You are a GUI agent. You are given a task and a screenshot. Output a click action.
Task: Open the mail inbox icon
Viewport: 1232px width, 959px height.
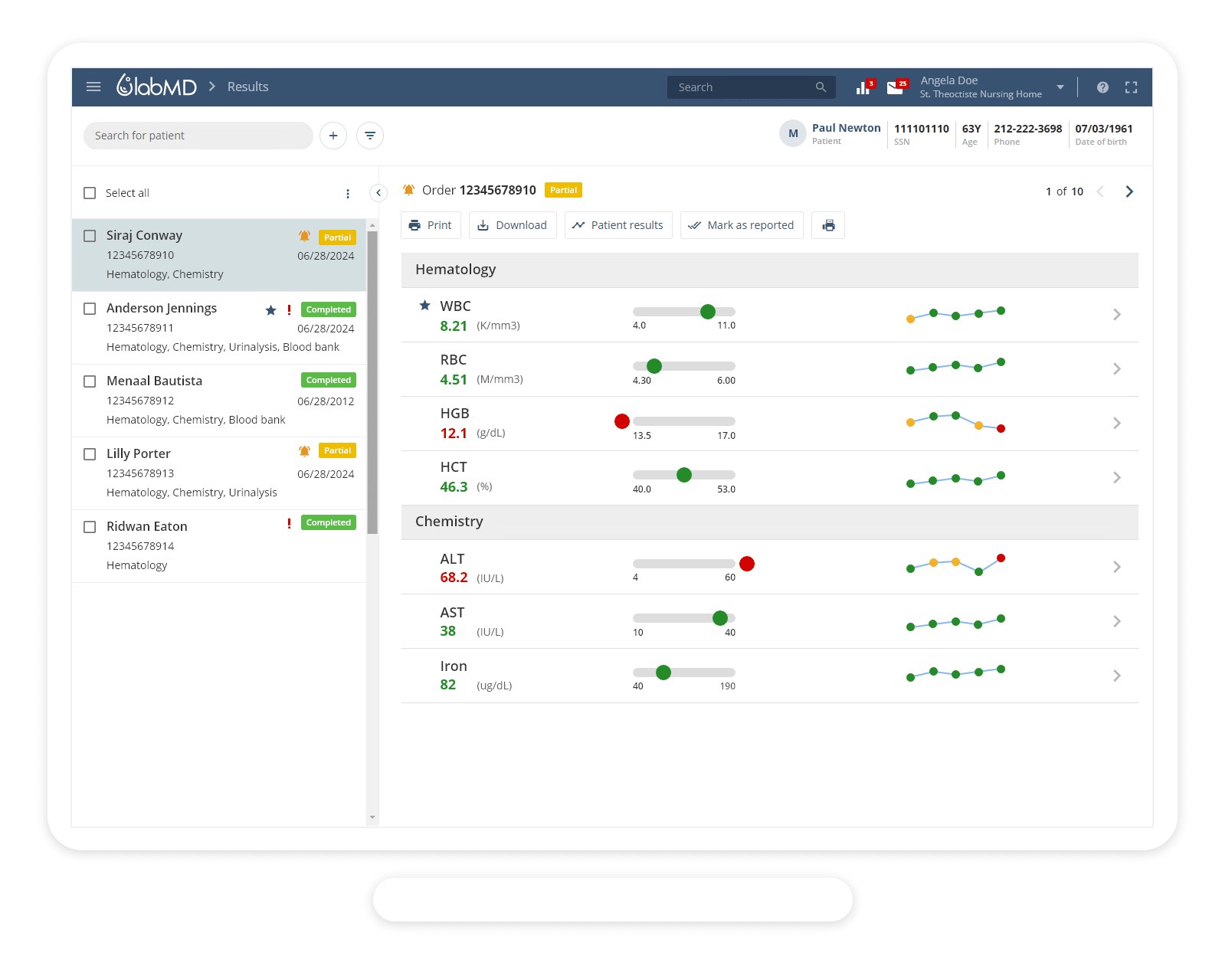pos(895,88)
